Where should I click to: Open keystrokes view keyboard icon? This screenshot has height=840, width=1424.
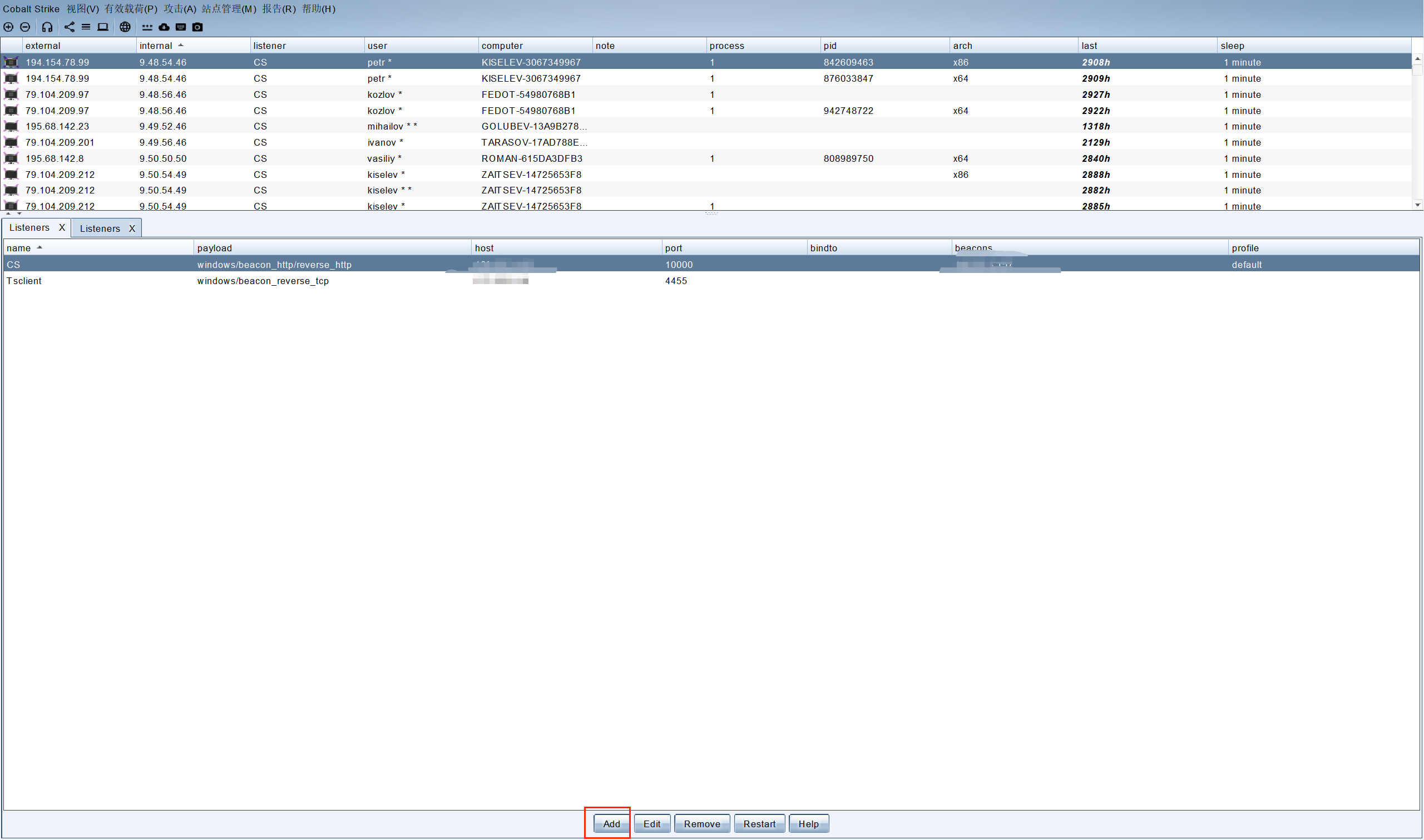tap(181, 27)
